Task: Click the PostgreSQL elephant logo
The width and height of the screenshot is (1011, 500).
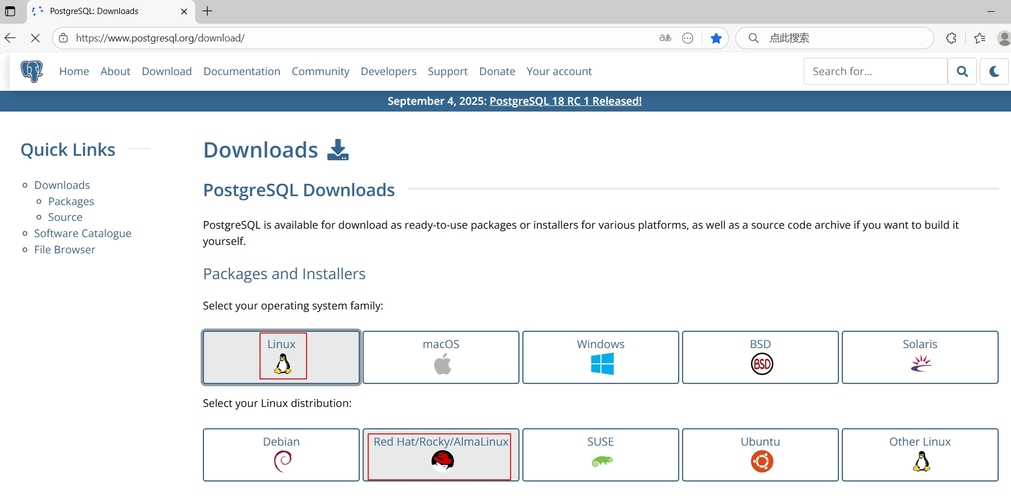Action: click(x=32, y=71)
